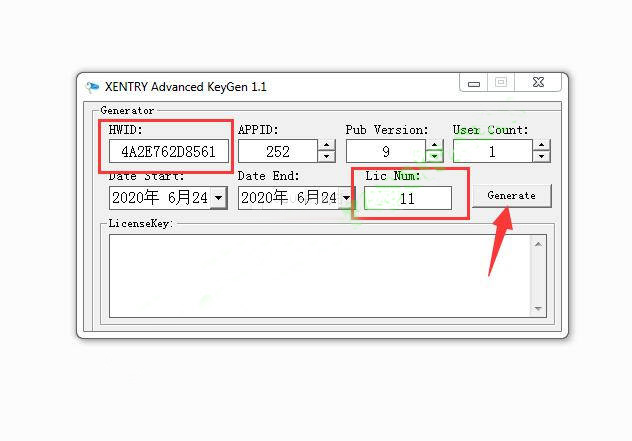Open the Date Start calendar dropdown

coord(218,198)
